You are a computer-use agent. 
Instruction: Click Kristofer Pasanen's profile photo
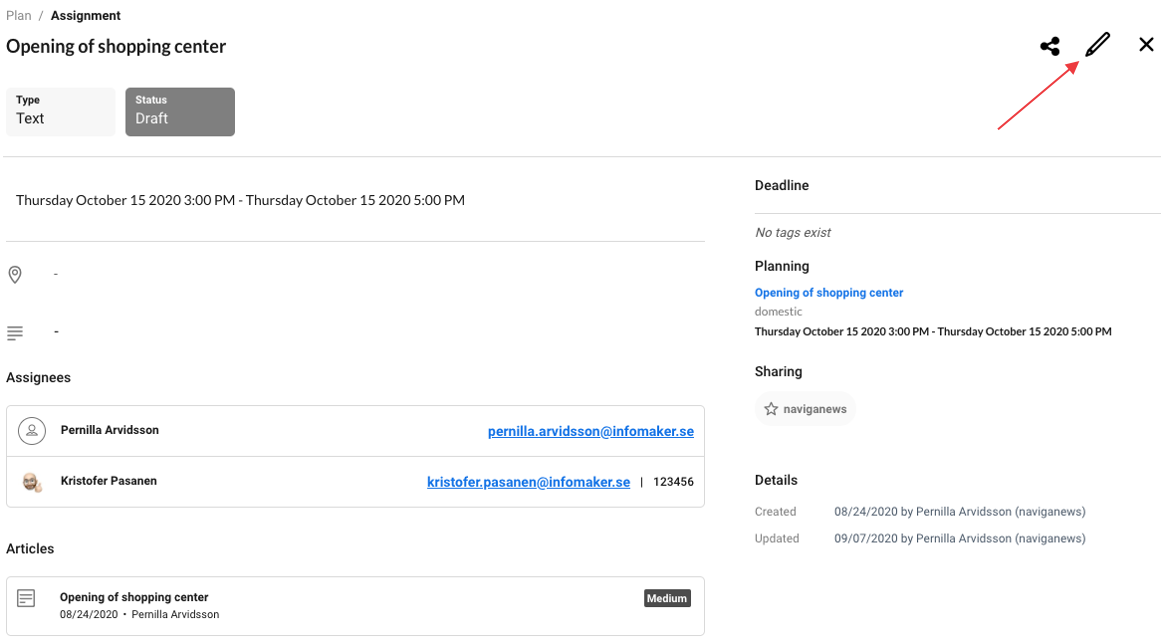click(33, 482)
